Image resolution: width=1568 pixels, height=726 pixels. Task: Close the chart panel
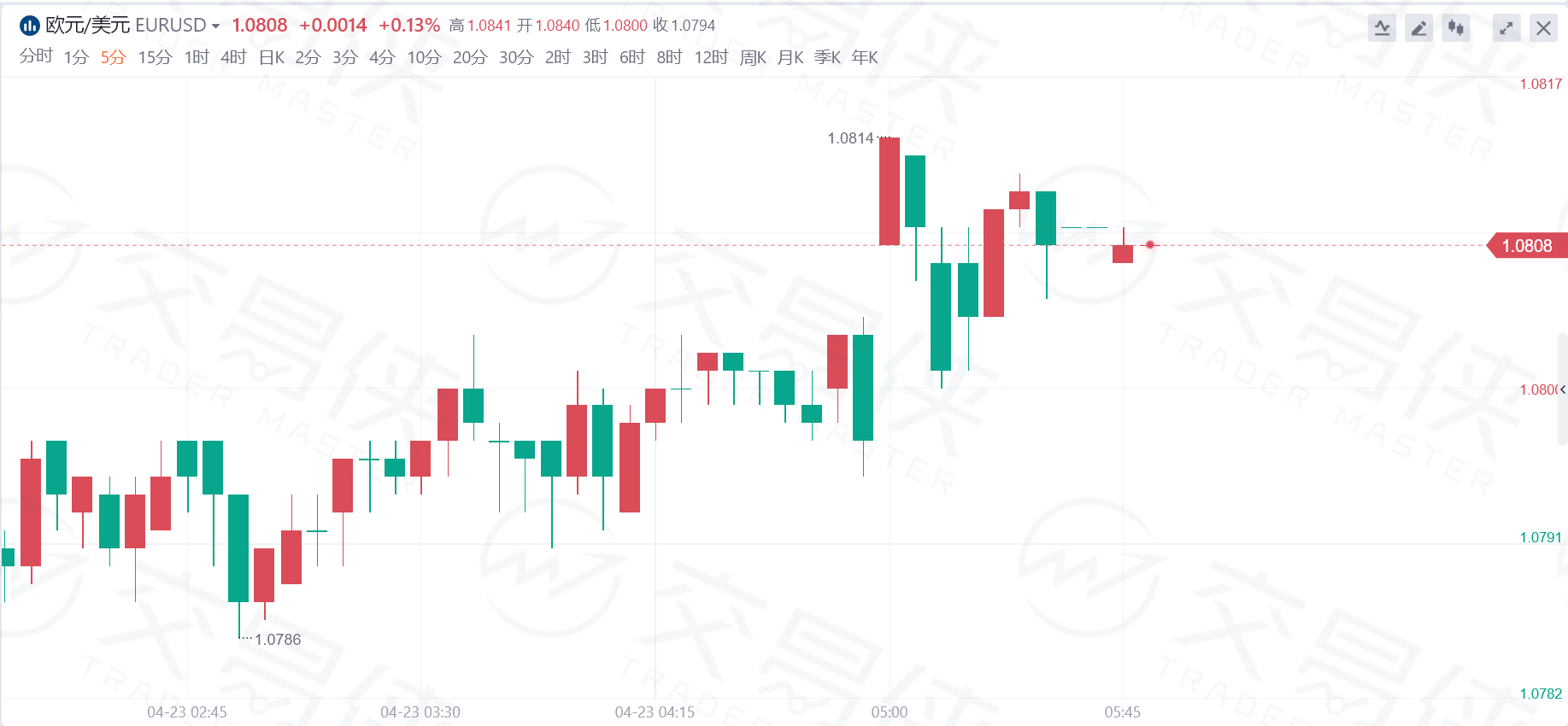pos(1543,28)
